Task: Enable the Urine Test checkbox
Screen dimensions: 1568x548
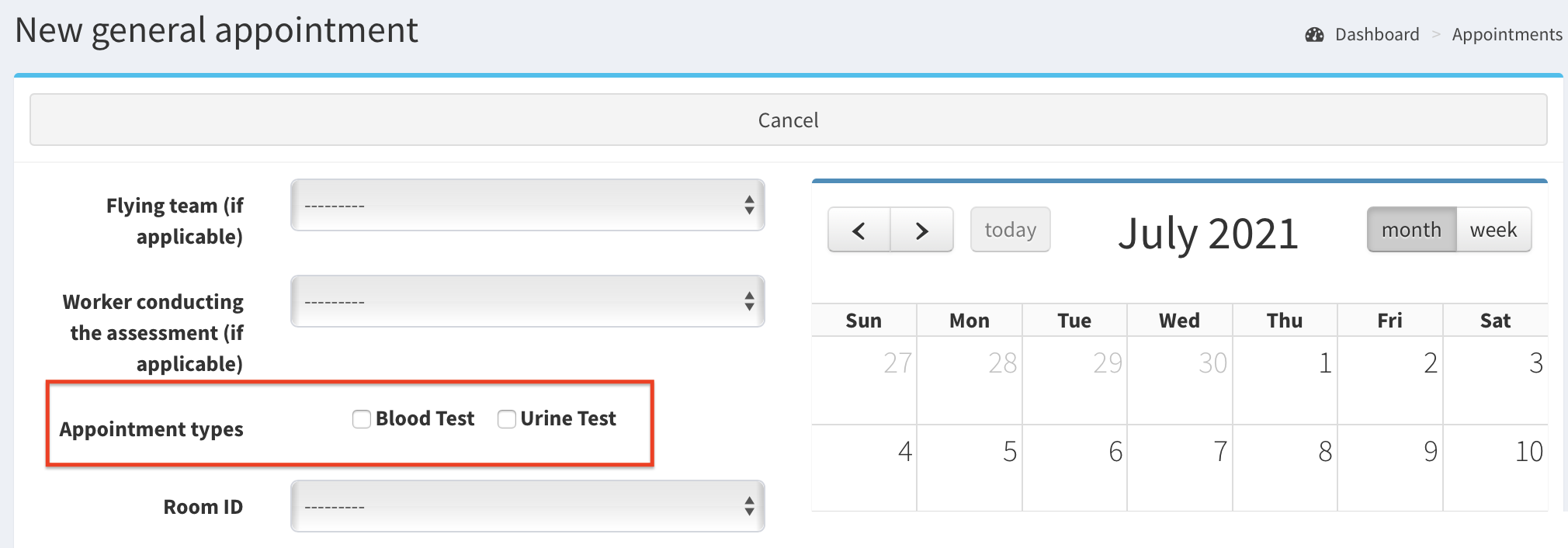Action: (507, 419)
